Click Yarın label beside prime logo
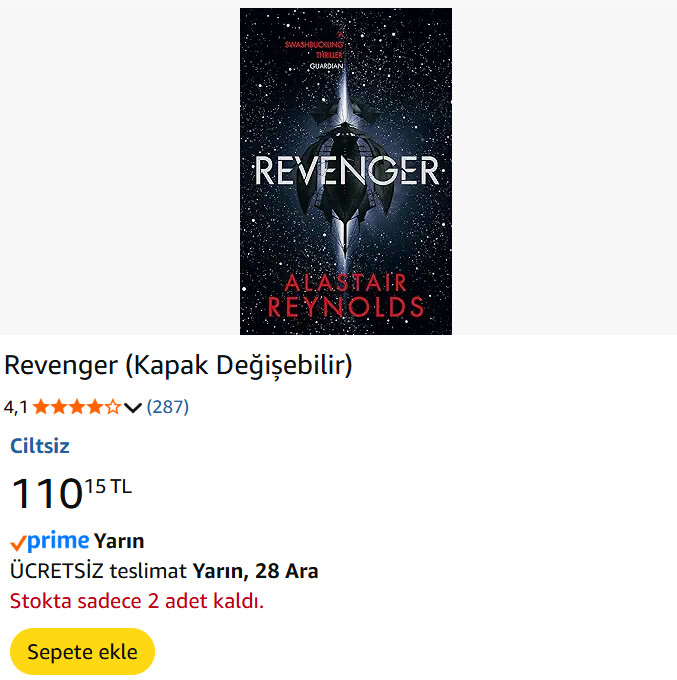Image resolution: width=677 pixels, height=680 pixels. coord(119,541)
